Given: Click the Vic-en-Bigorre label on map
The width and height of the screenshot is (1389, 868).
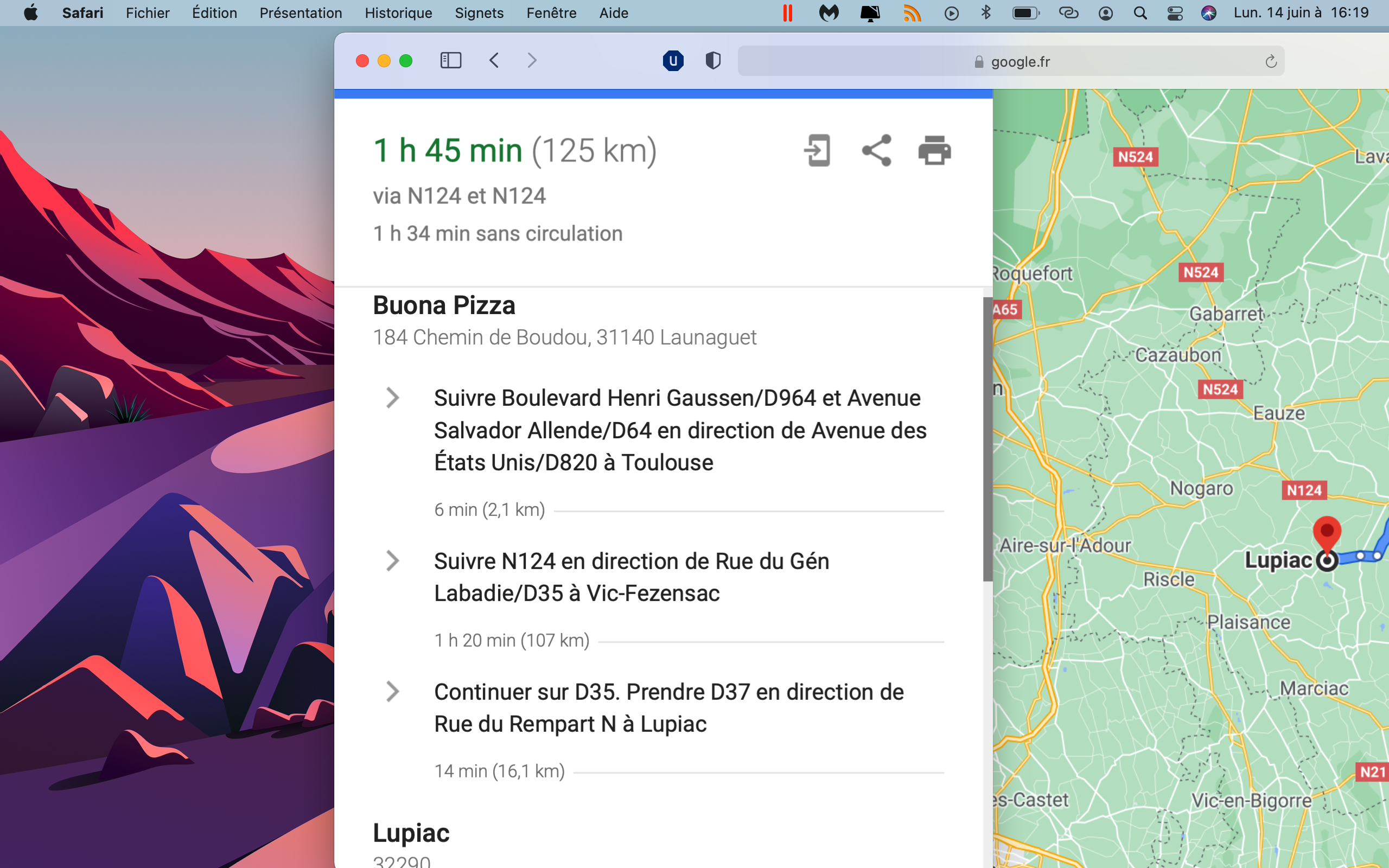Looking at the screenshot, I should [x=1251, y=800].
